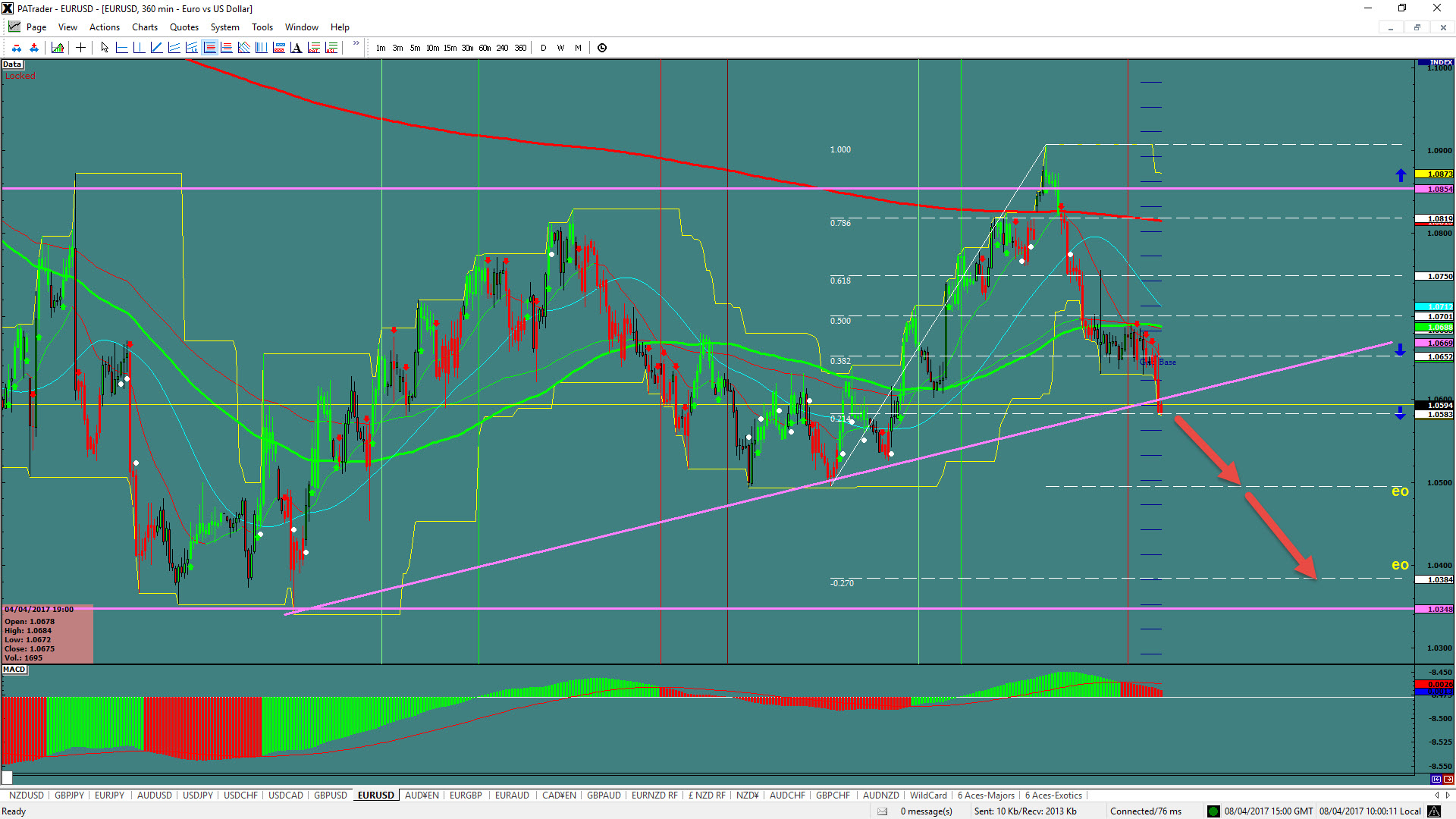Click the MACD indicator label
The width and height of the screenshot is (1456, 819).
click(x=14, y=670)
